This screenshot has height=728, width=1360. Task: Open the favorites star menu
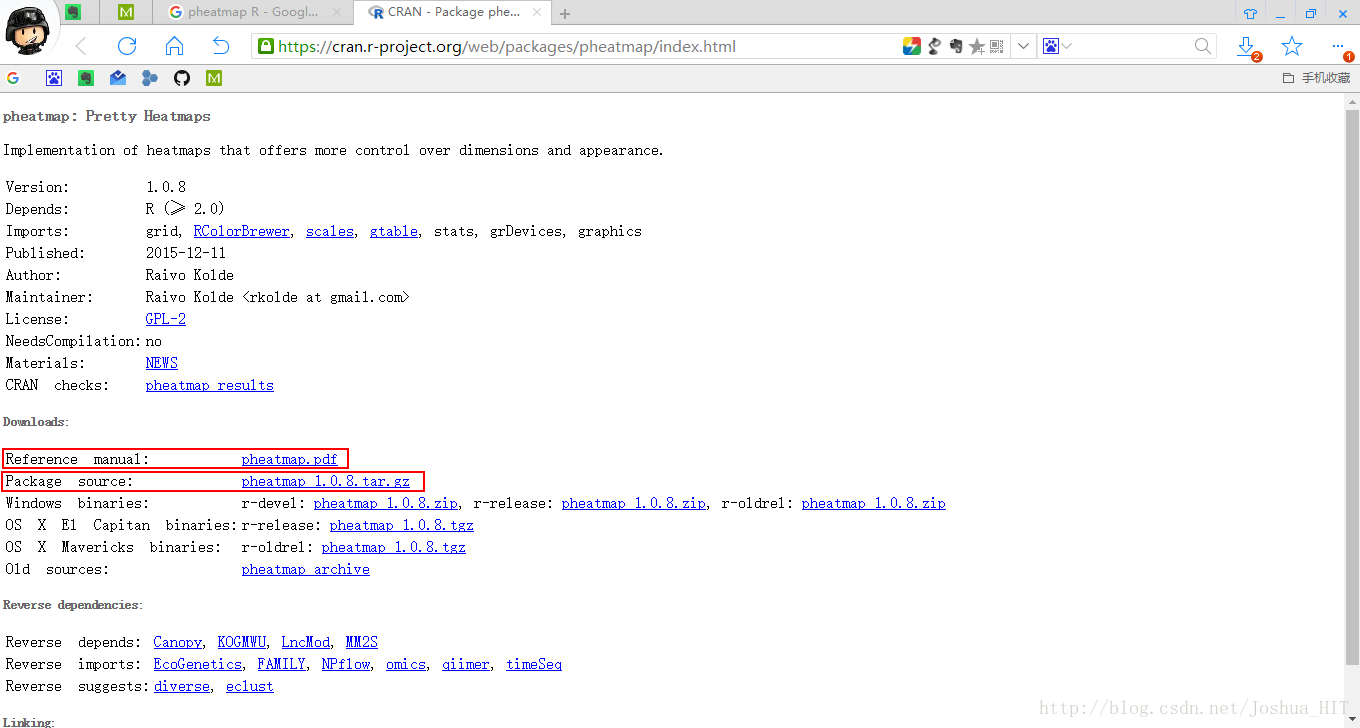(1292, 46)
